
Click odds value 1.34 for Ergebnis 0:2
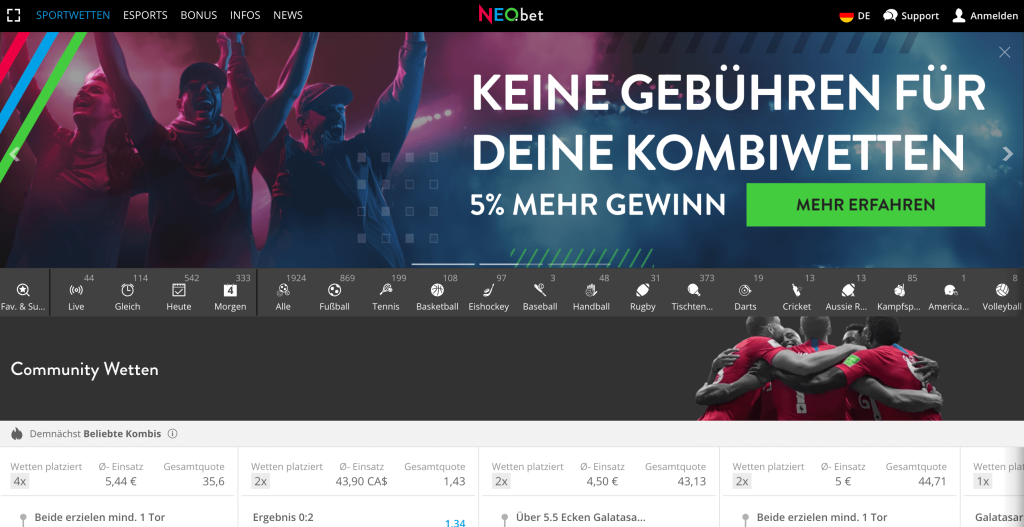(455, 522)
